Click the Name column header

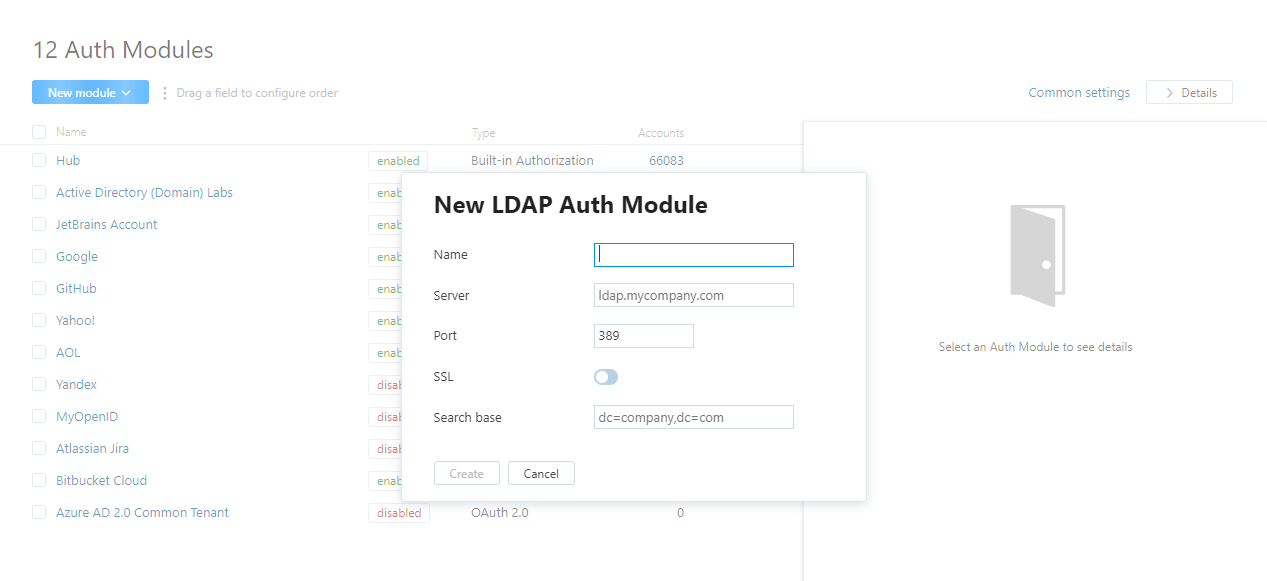click(x=71, y=131)
